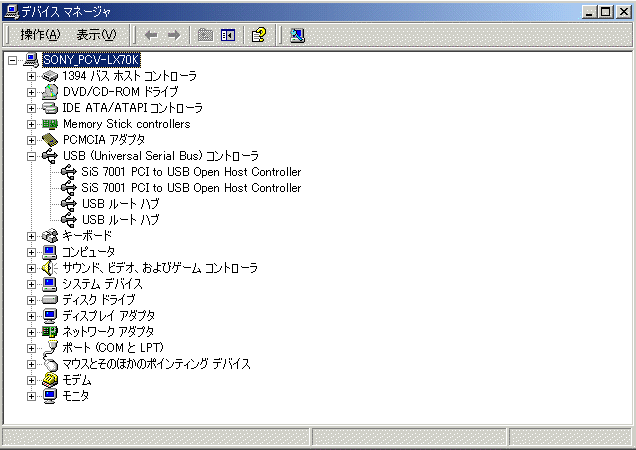Select マウスとそのほかのポインティング デバイス label
The width and height of the screenshot is (636, 450).
coord(157,364)
